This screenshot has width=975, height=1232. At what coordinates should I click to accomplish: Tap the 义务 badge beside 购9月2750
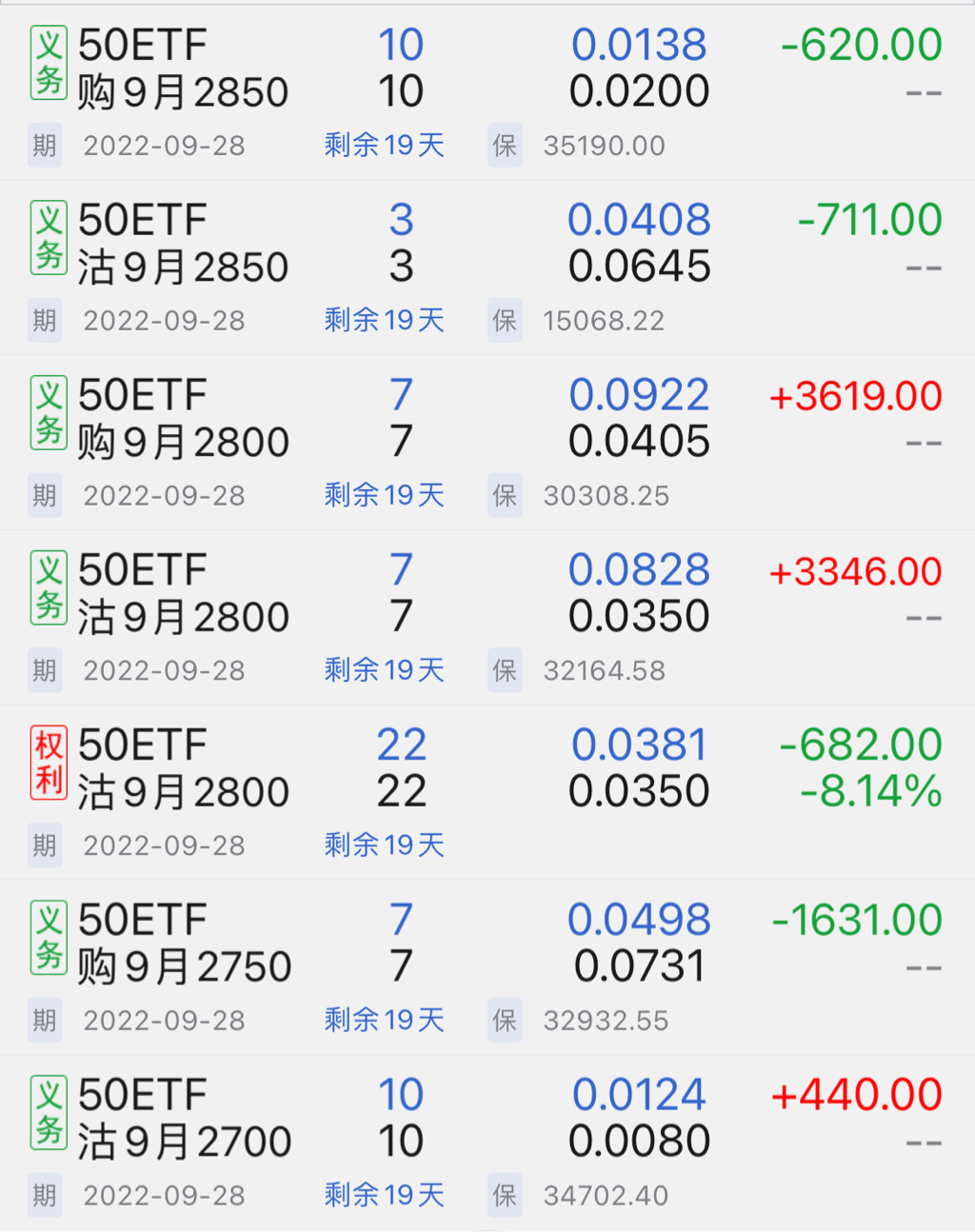(49, 938)
